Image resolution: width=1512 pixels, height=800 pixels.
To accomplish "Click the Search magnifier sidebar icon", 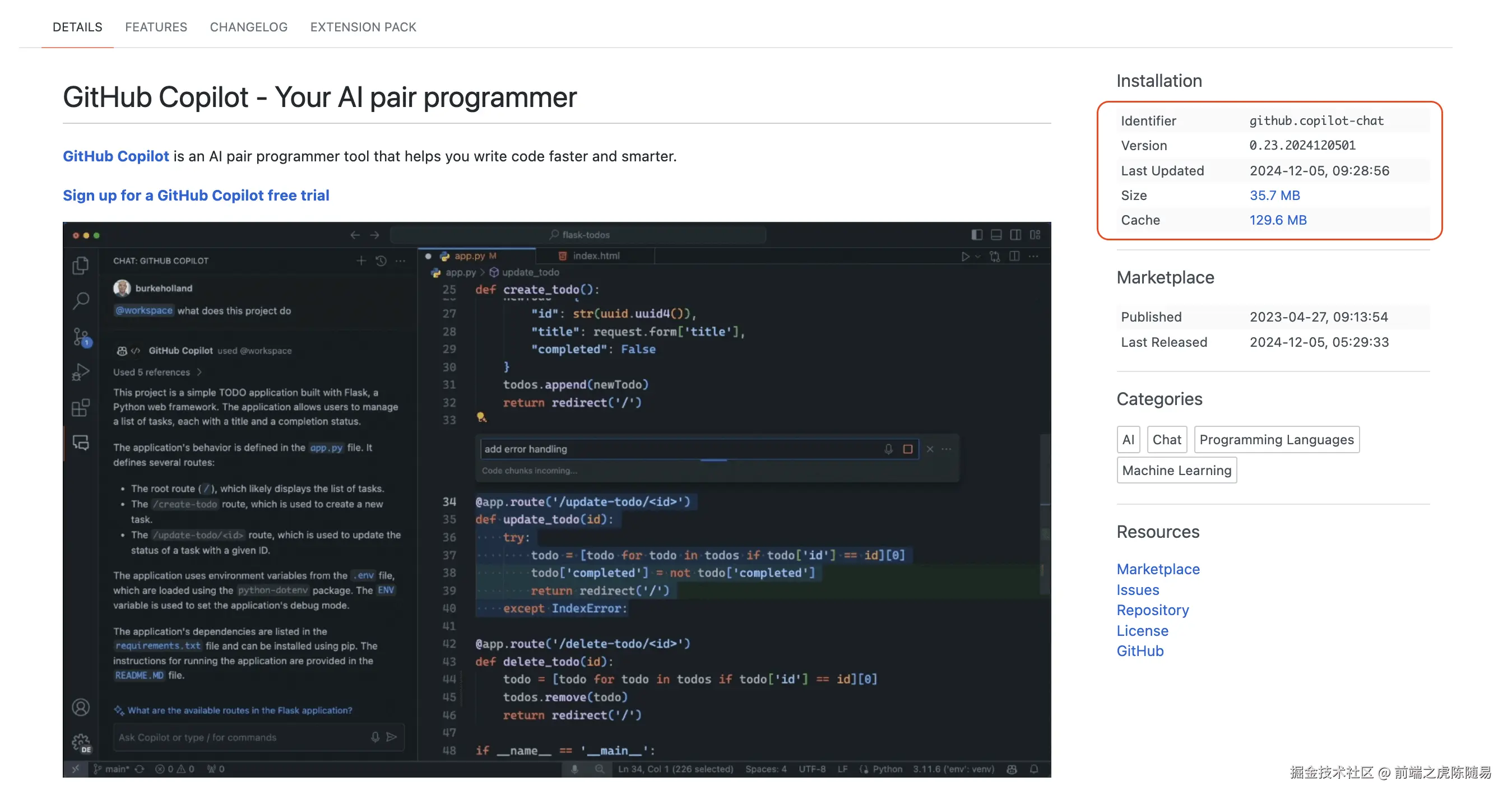I will point(81,300).
